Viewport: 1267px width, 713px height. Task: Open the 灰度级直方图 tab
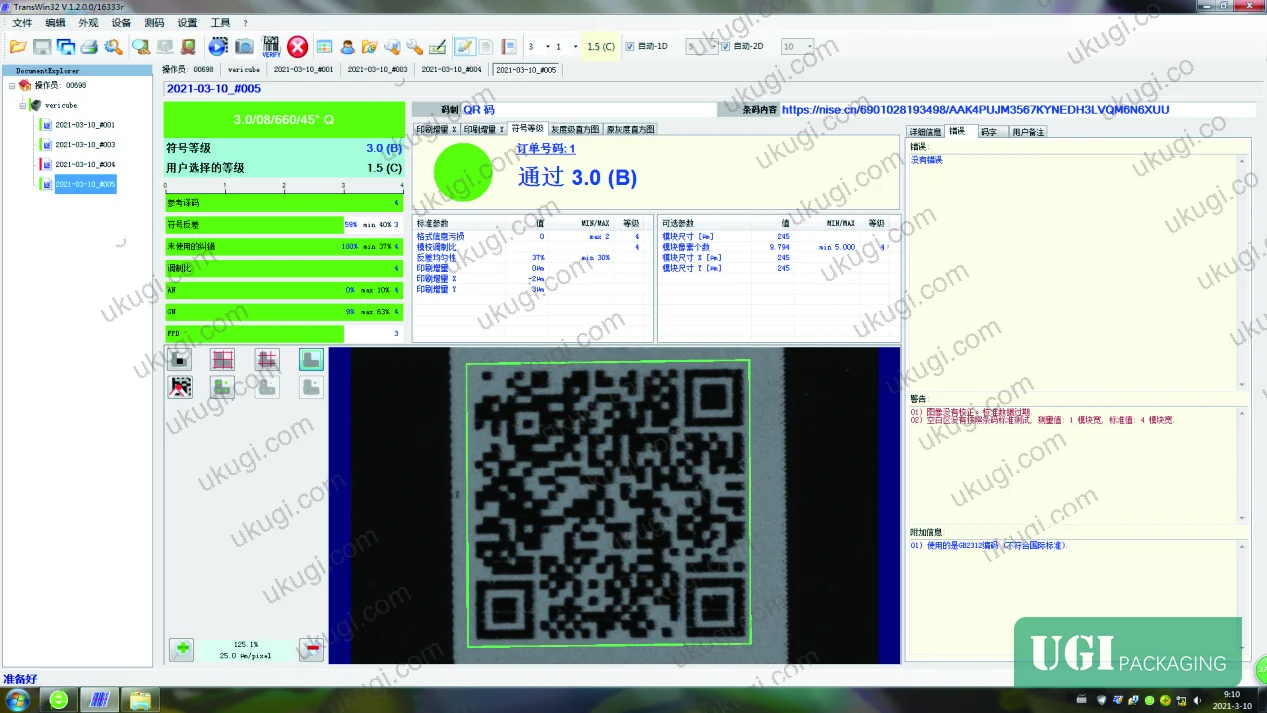pos(575,129)
